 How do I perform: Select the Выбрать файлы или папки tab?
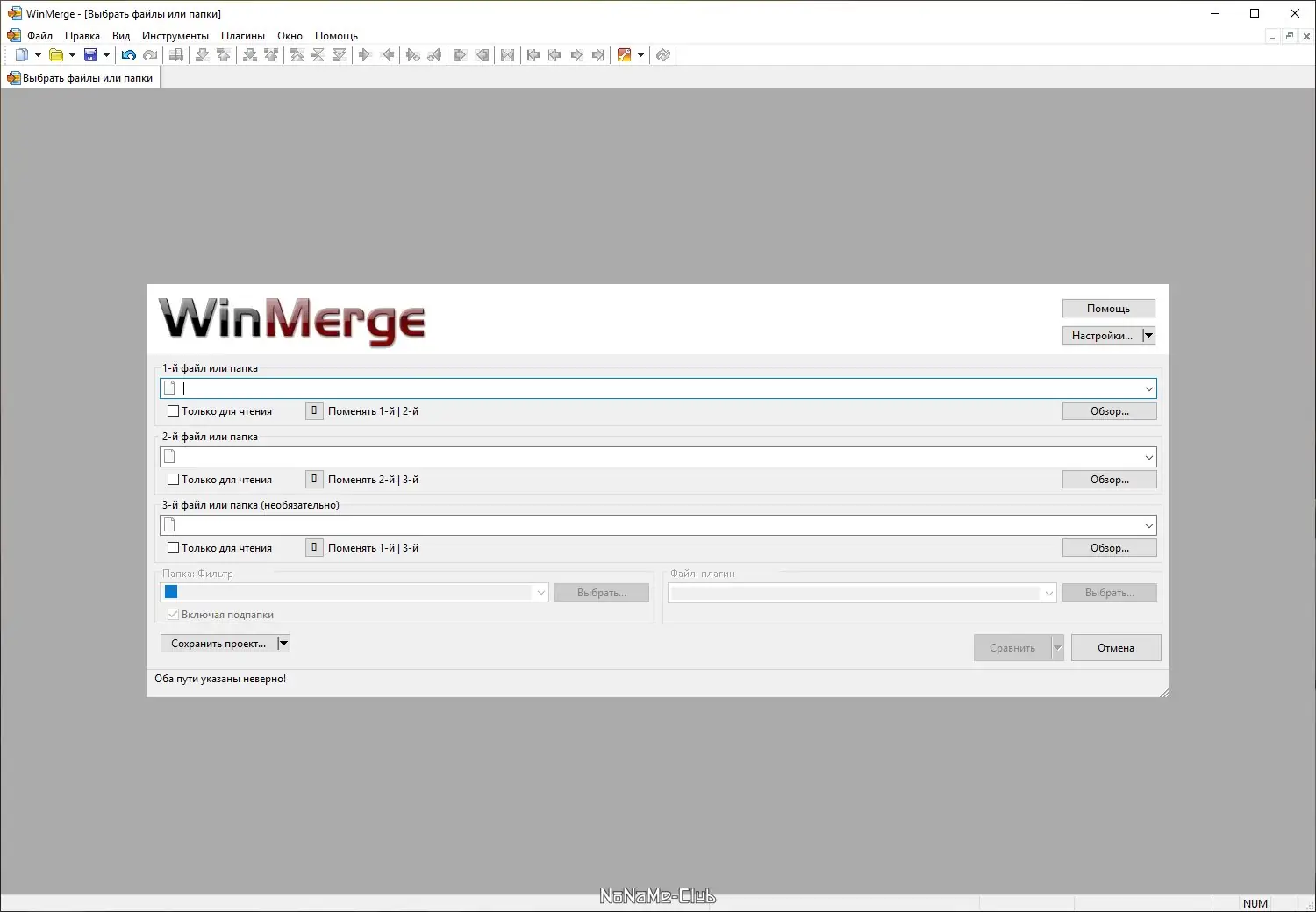click(81, 77)
